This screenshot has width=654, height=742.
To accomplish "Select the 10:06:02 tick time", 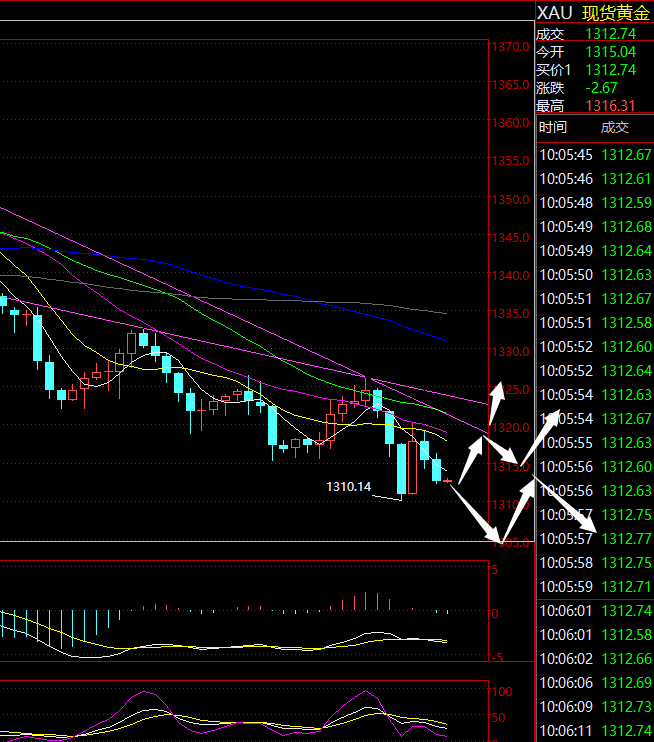I will (566, 659).
